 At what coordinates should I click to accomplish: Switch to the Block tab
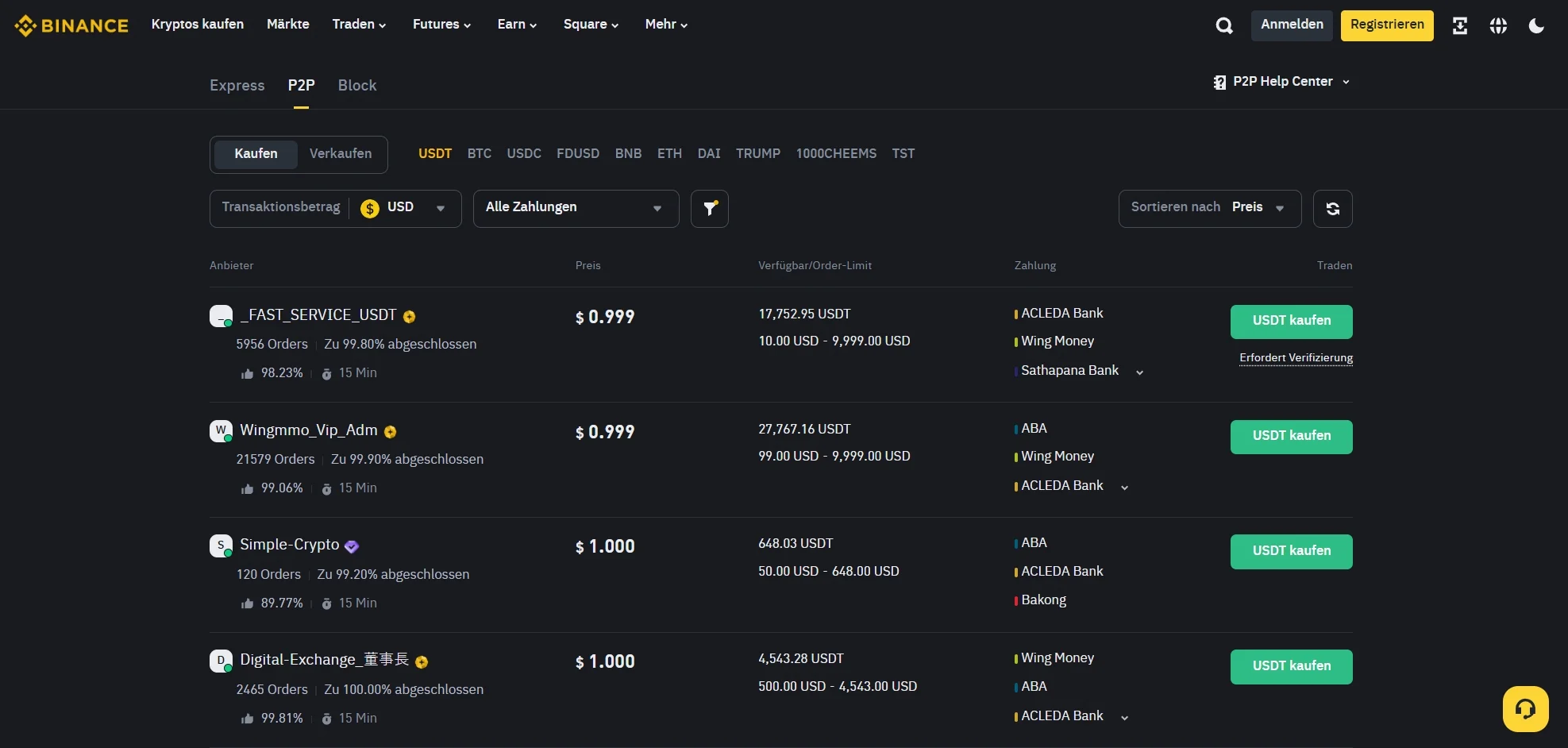point(357,86)
